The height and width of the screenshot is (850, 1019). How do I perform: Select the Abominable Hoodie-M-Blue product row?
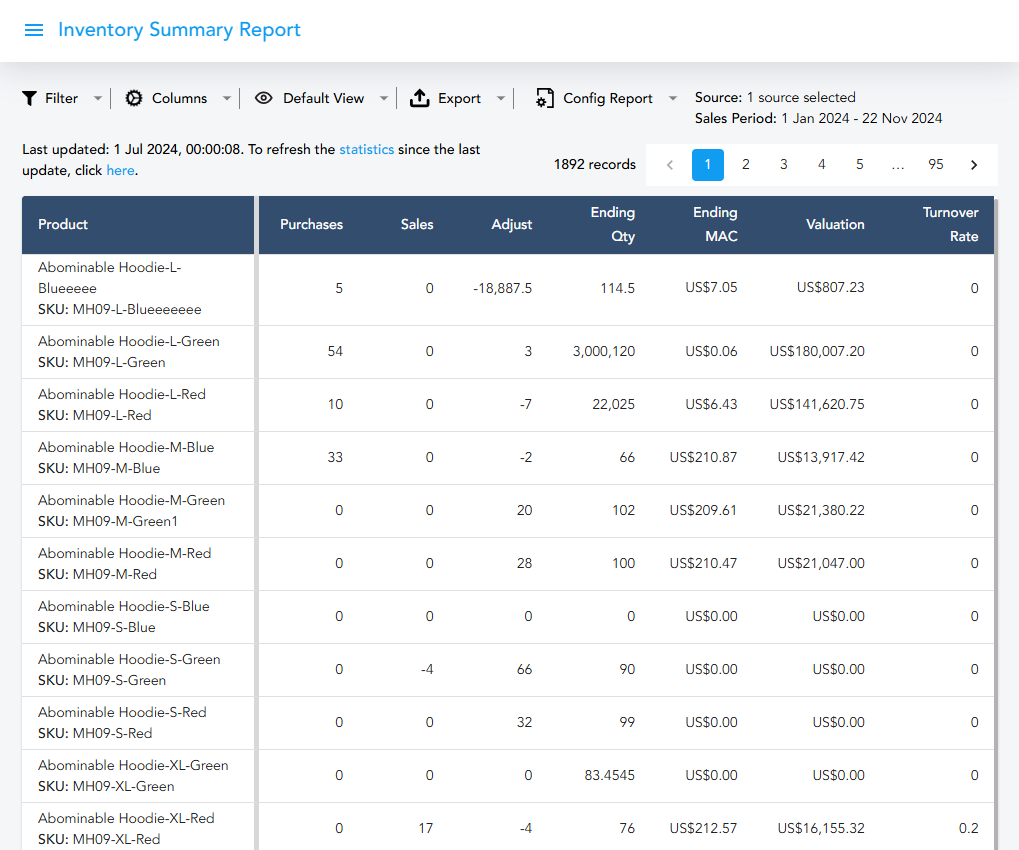pyautogui.click(x=126, y=458)
